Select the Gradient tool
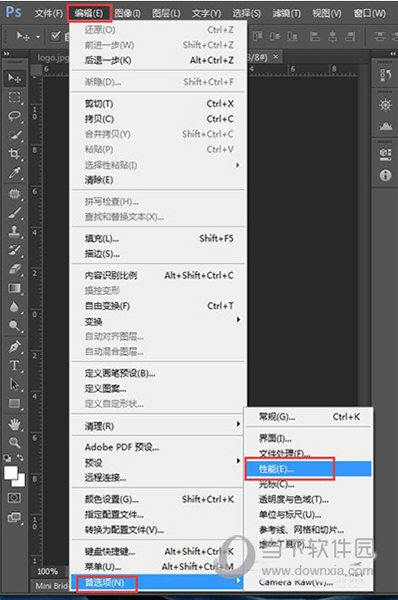This screenshot has width=398, height=600. point(15,288)
